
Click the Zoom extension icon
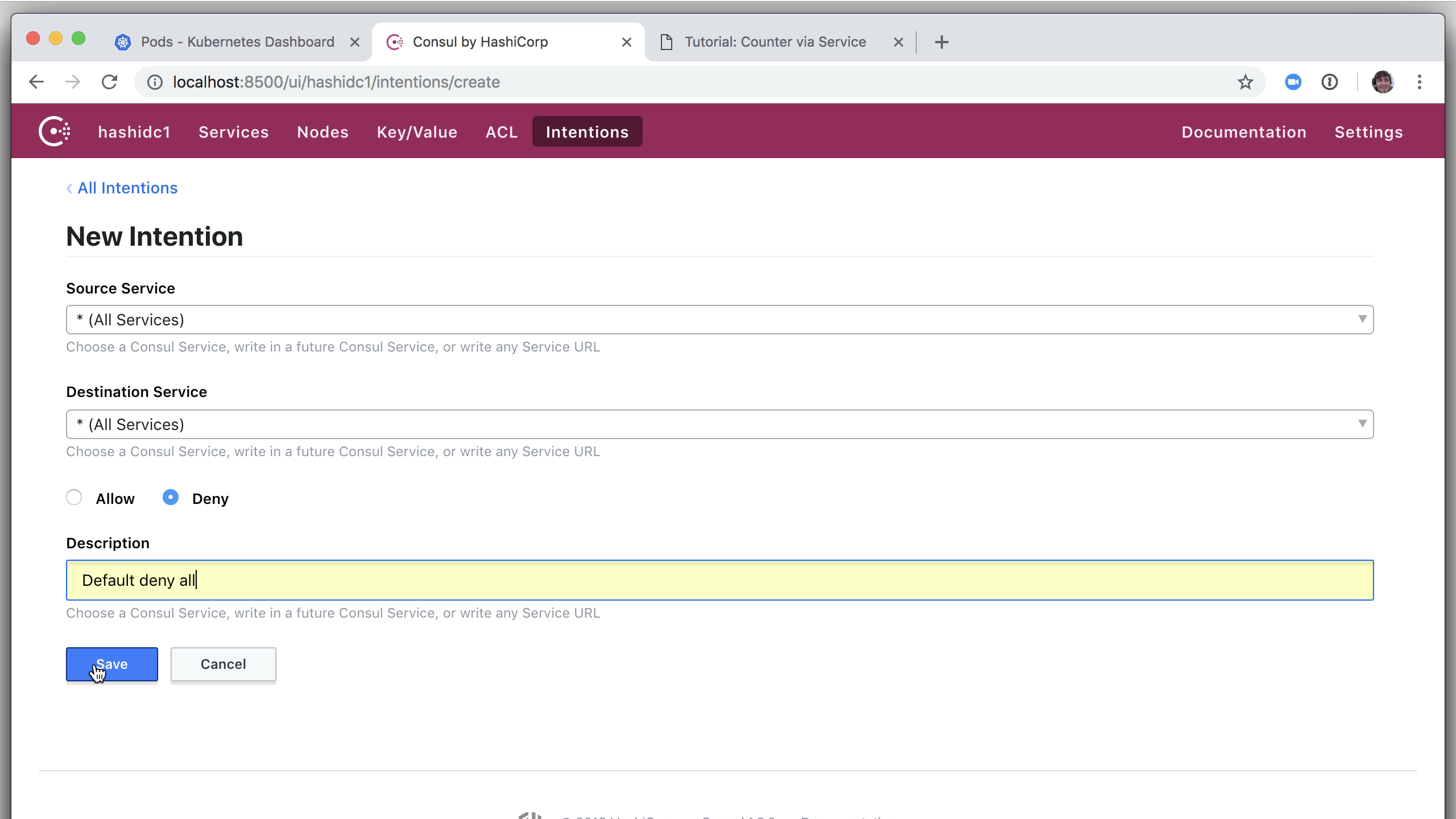(x=1293, y=82)
